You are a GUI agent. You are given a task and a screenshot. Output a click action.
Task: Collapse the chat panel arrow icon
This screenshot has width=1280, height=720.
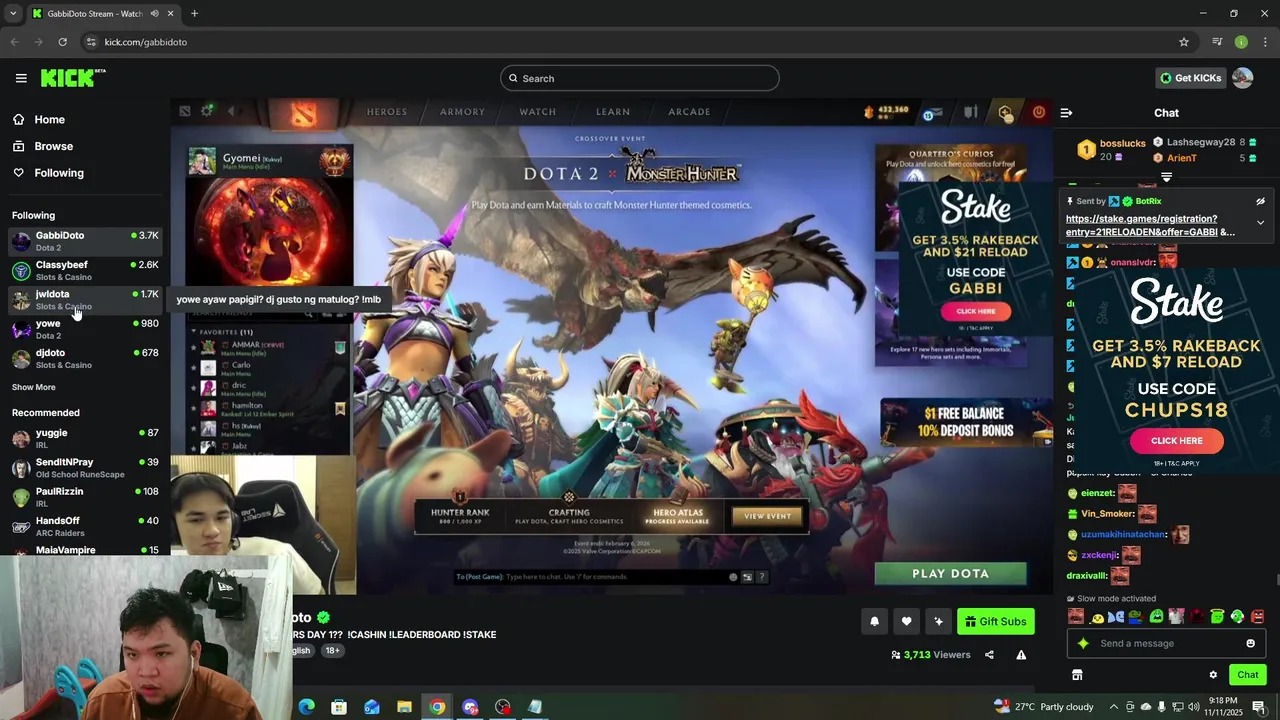[x=1066, y=113]
